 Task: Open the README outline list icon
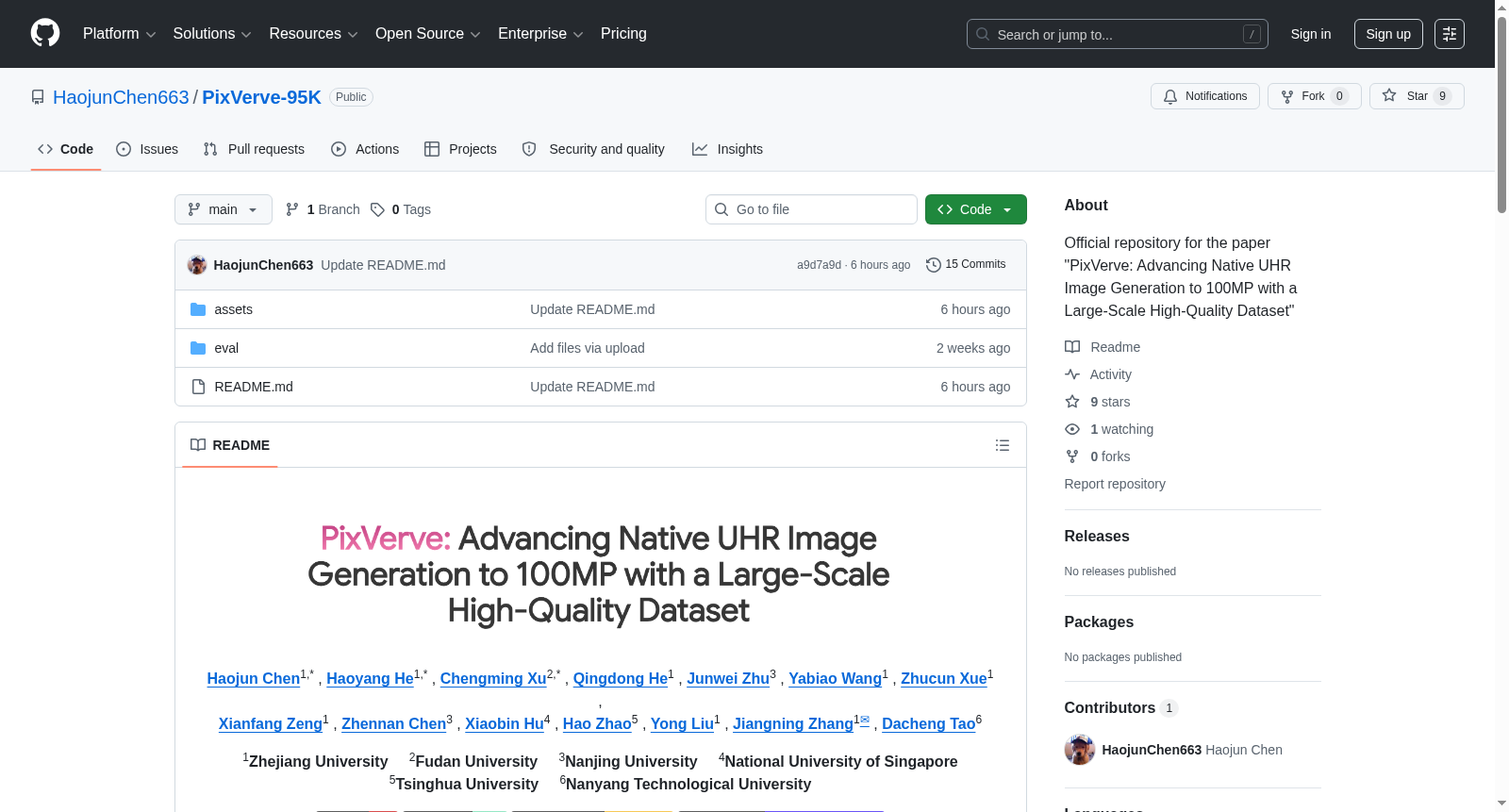pos(1003,445)
